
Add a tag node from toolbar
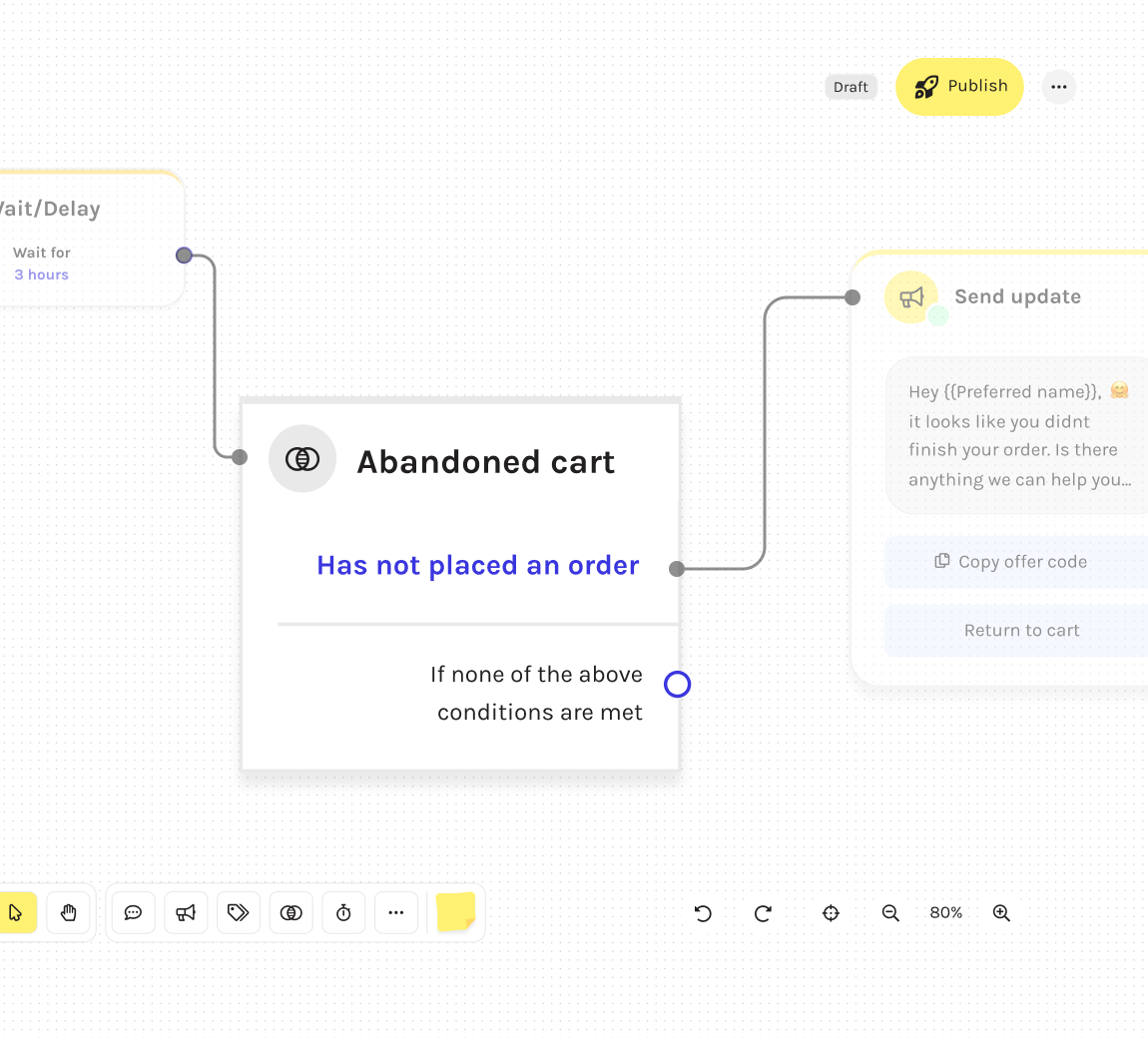[x=239, y=913]
